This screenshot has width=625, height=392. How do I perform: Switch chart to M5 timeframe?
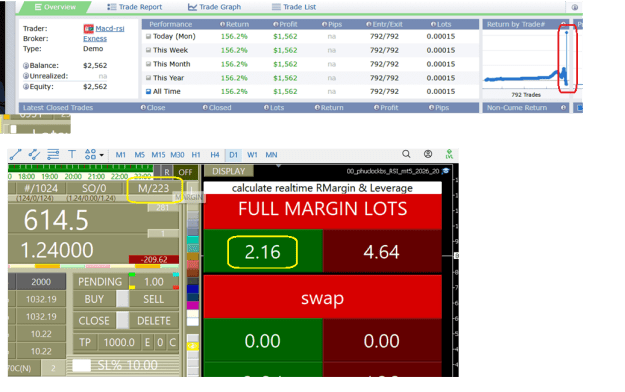(140, 155)
